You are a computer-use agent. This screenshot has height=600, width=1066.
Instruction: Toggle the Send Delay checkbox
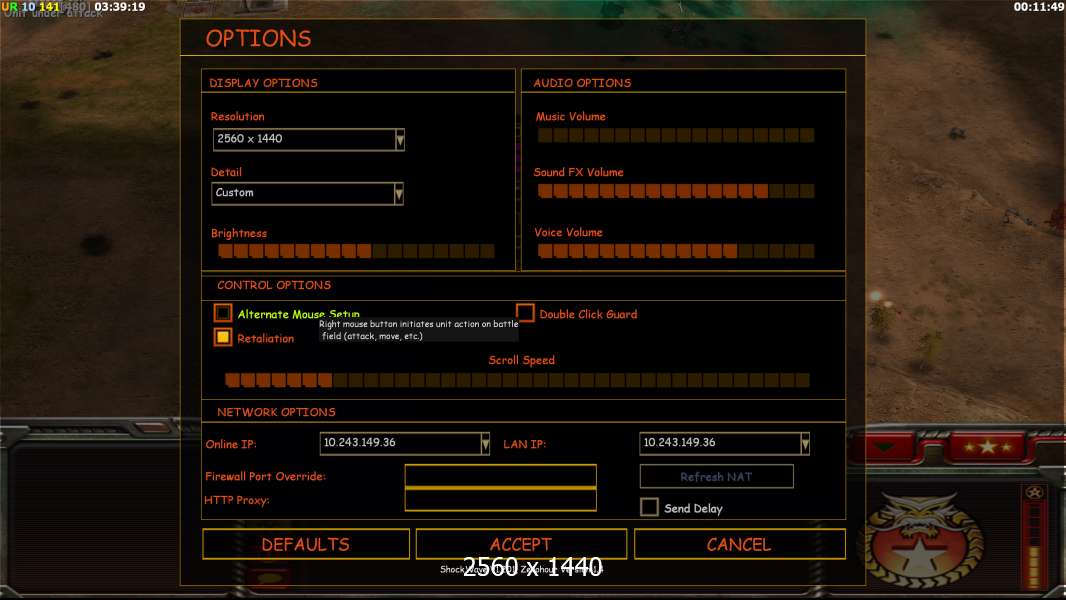tap(649, 507)
